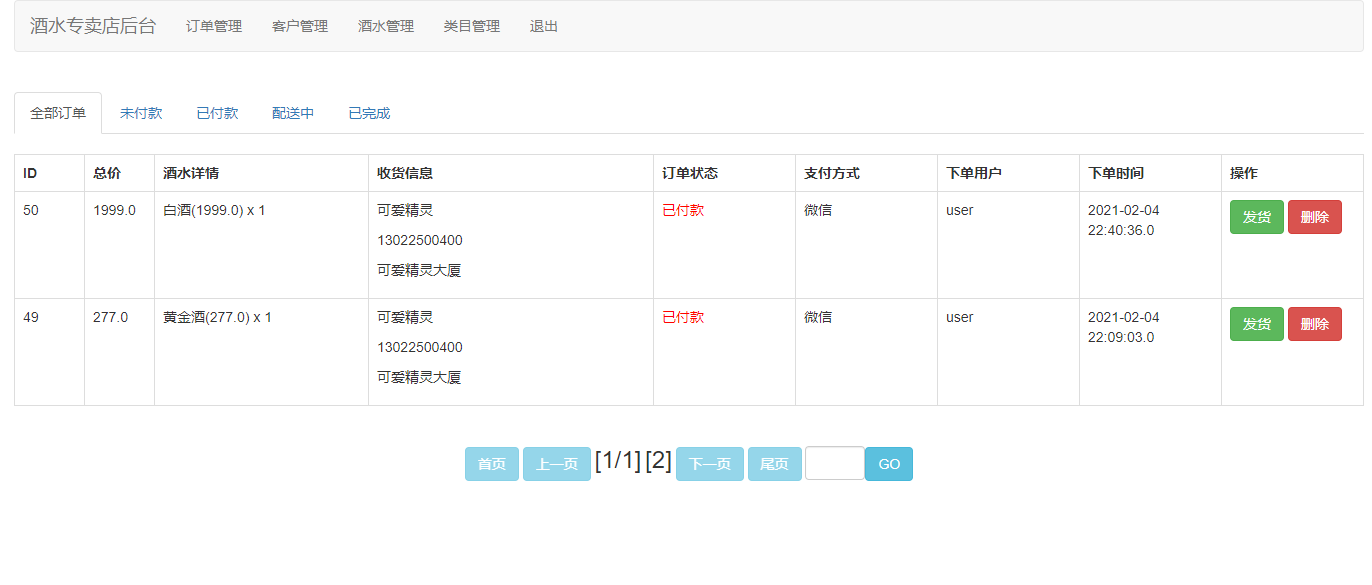
Task: Click the 微信 payment cell of order 50
Action: click(867, 245)
